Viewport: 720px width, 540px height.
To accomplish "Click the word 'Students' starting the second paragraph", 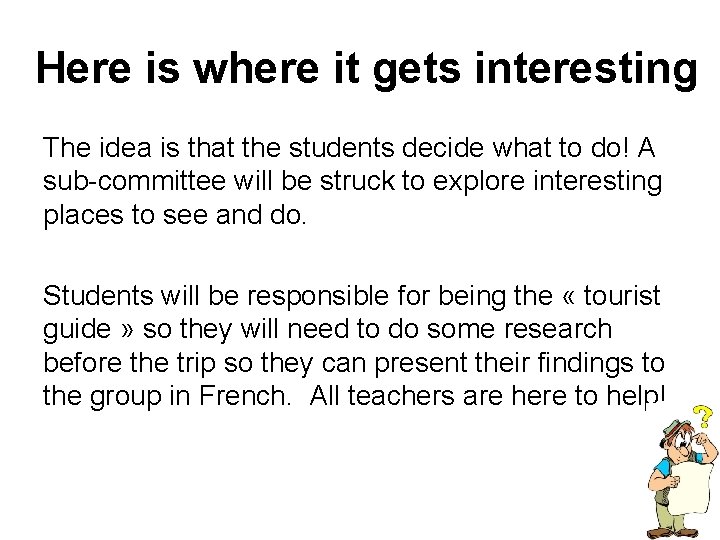I will (98, 295).
